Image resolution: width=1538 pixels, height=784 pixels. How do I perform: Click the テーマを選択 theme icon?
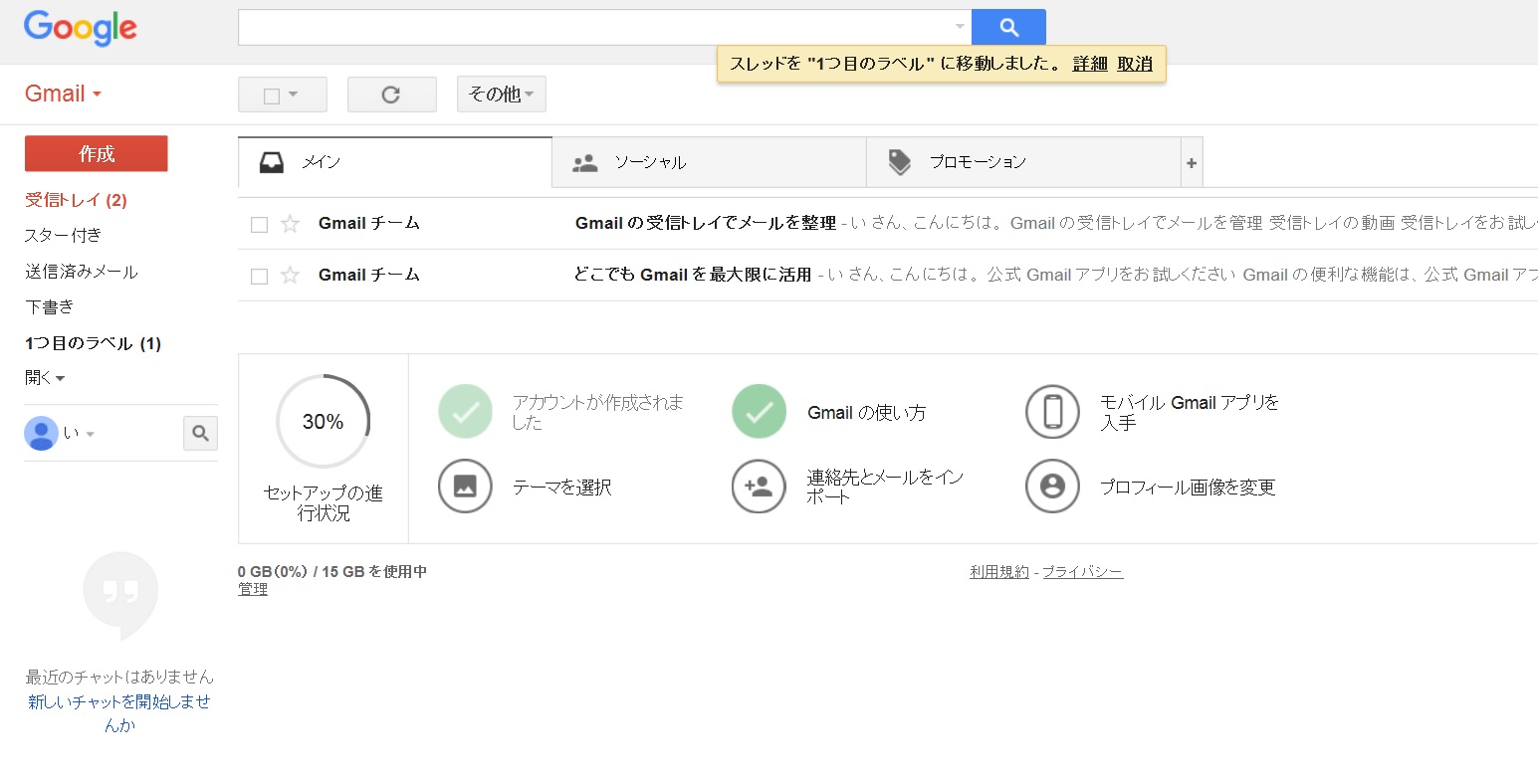coord(465,487)
